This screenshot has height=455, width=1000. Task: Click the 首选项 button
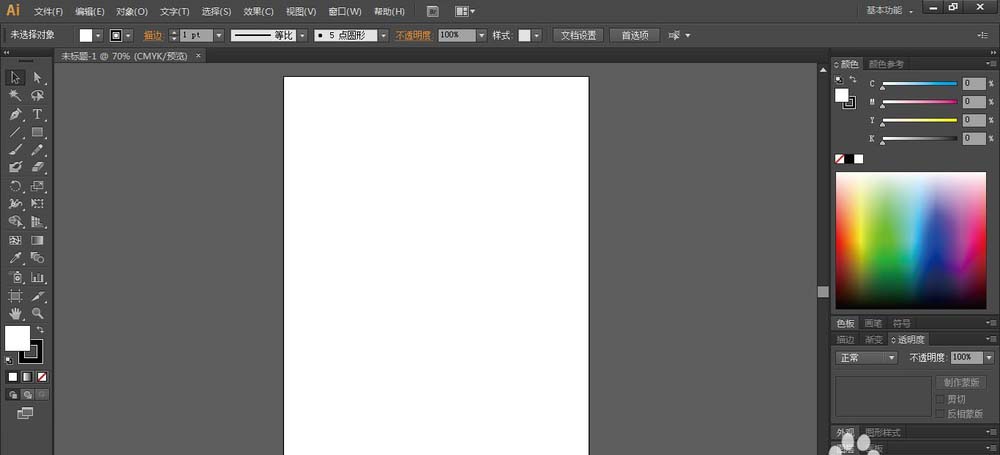634,35
